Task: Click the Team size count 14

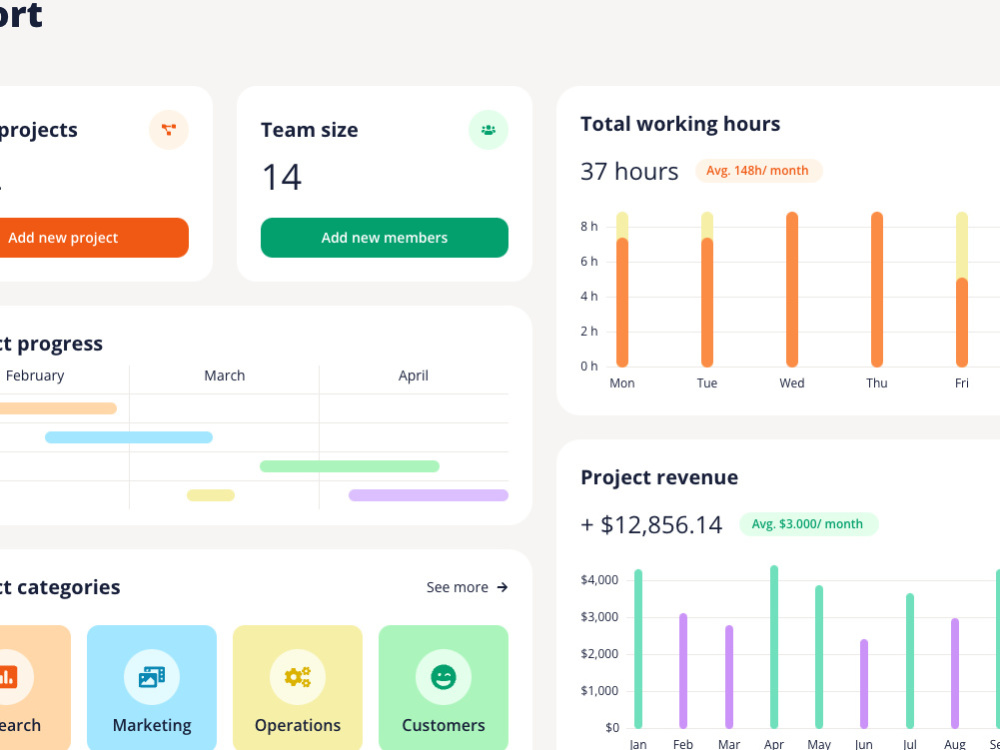Action: [x=281, y=177]
